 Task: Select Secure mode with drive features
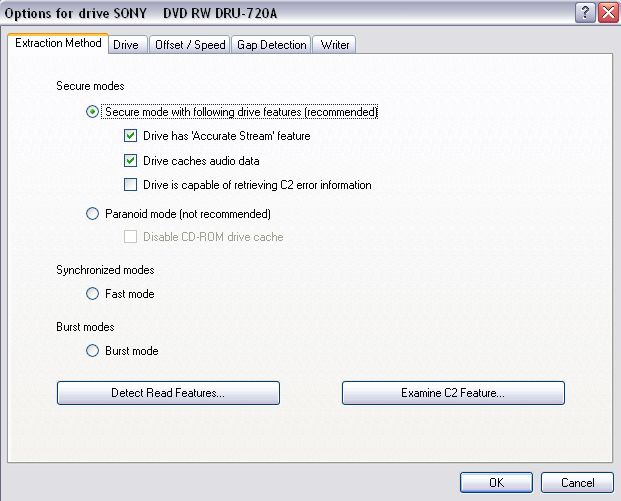point(93,112)
